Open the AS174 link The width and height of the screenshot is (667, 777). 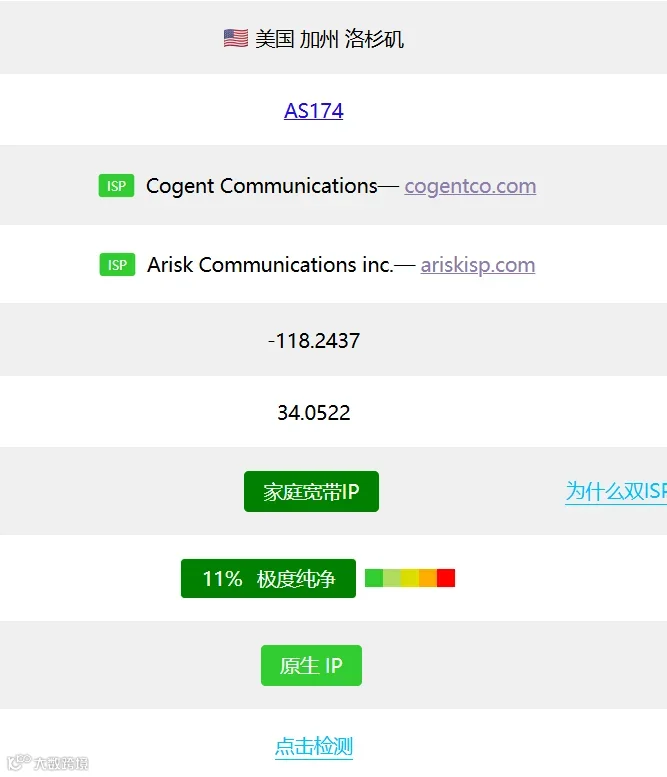tap(314, 111)
